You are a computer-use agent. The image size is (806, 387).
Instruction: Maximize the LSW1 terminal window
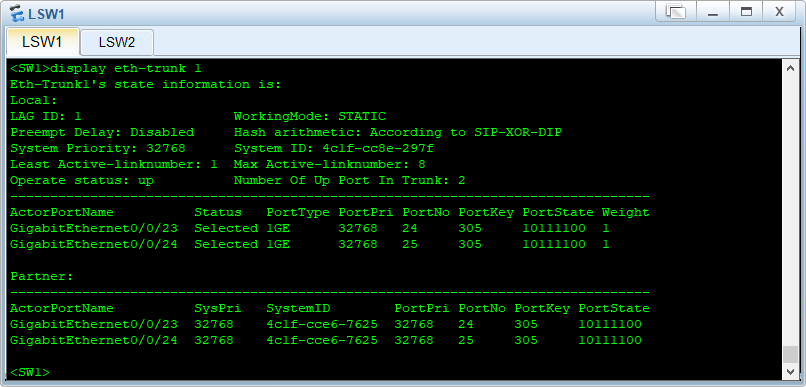[x=746, y=12]
